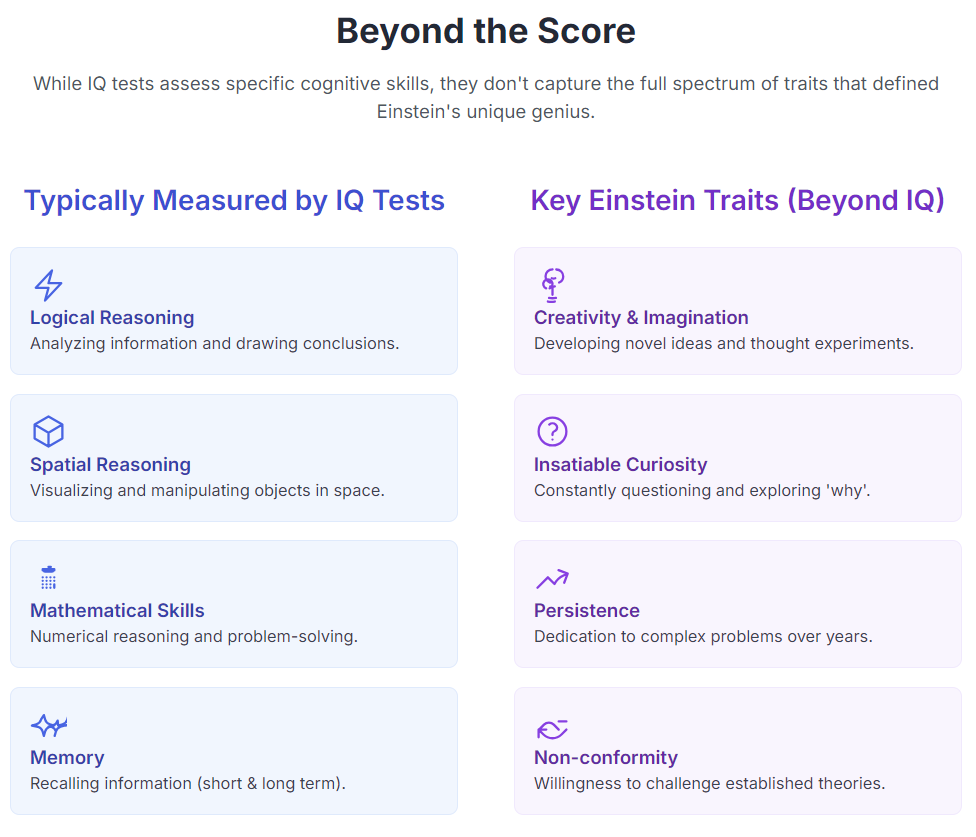This screenshot has height=837, width=976.
Task: Click the Typically Measured by IQ Tests heading
Action: pyautogui.click(x=234, y=200)
